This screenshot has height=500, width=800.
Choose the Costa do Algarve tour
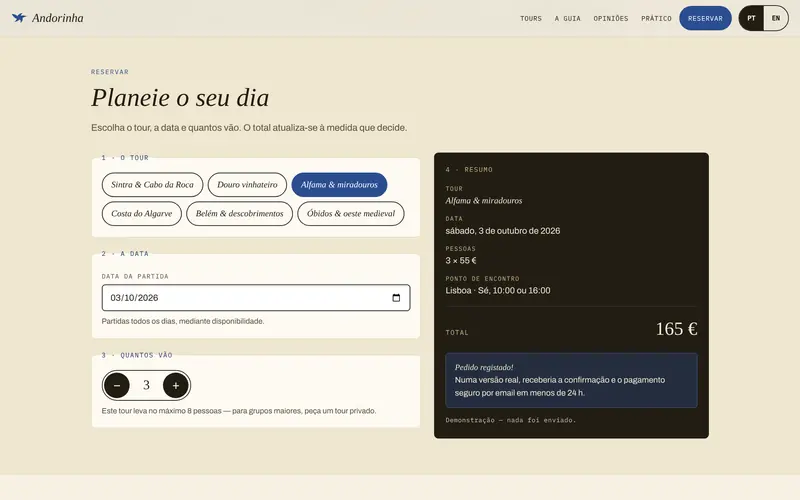pos(142,214)
